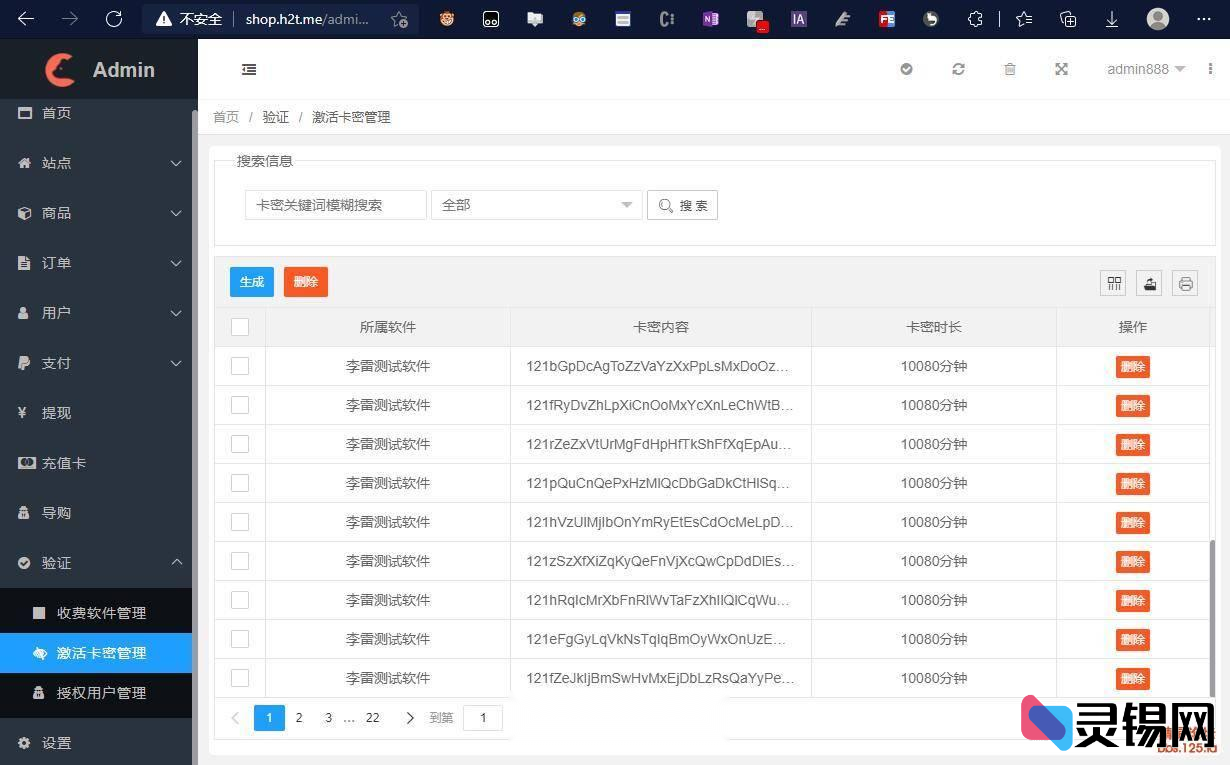This screenshot has width=1230, height=765.
Task: Expand the 订单 sidebar section
Action: click(97, 263)
